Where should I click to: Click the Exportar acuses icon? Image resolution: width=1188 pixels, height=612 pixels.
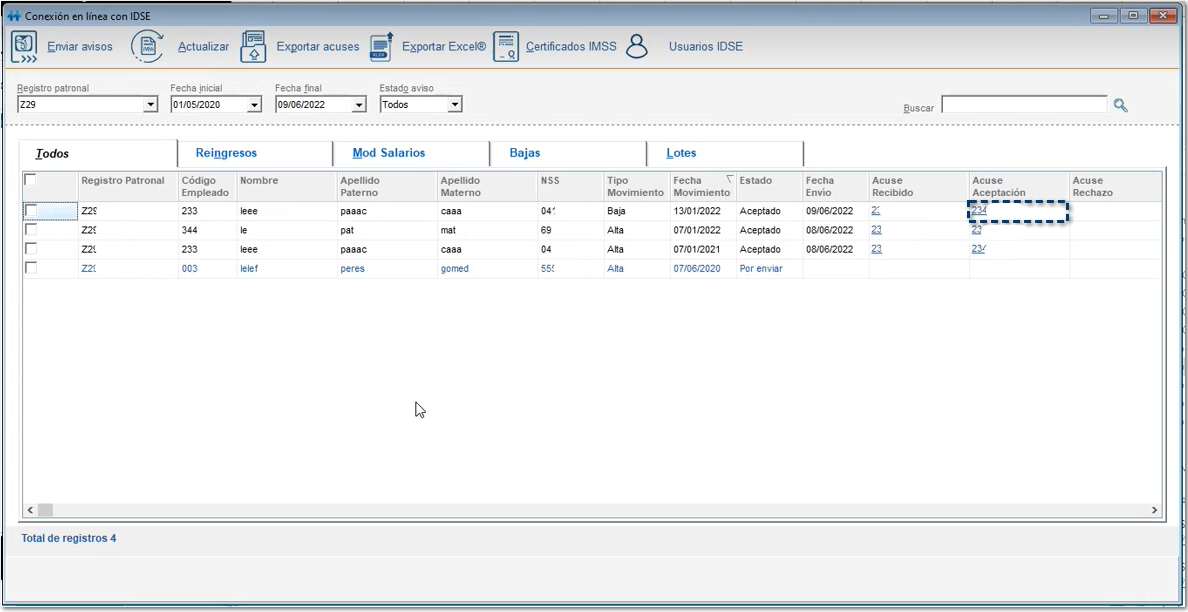coord(253,47)
